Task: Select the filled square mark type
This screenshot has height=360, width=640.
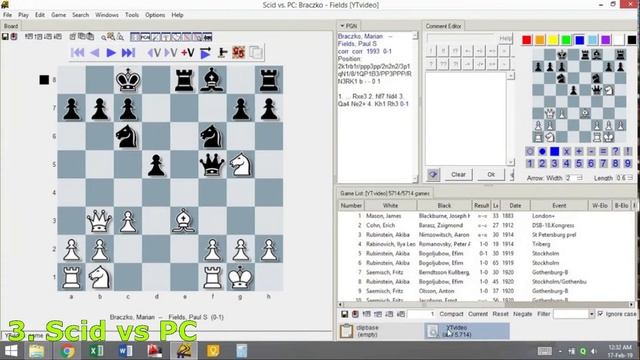Action: coord(554,151)
